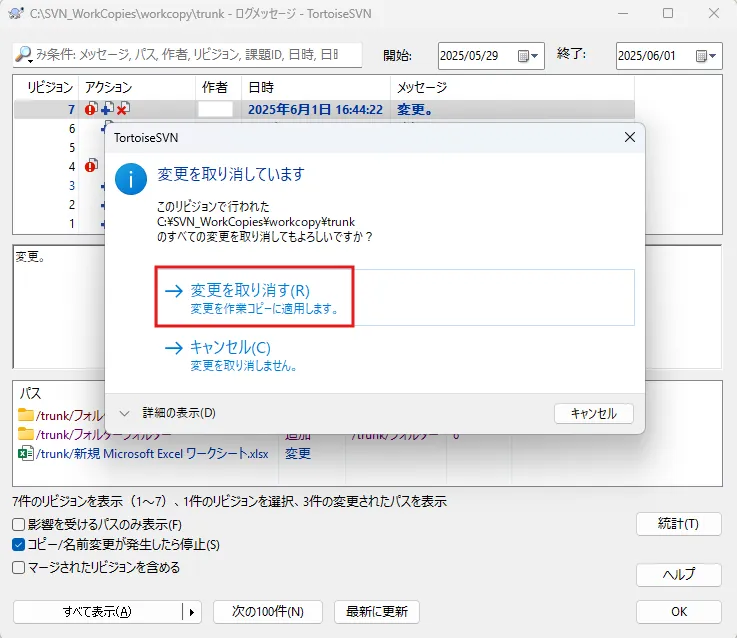
Task: Click the 最新に更新 button
Action: 377,612
